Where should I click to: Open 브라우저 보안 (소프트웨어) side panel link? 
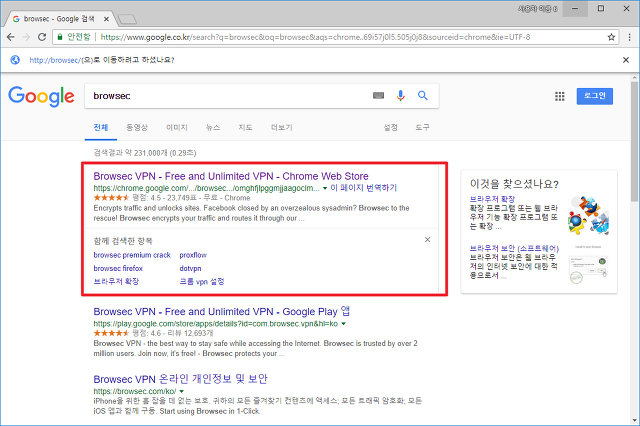pos(514,248)
